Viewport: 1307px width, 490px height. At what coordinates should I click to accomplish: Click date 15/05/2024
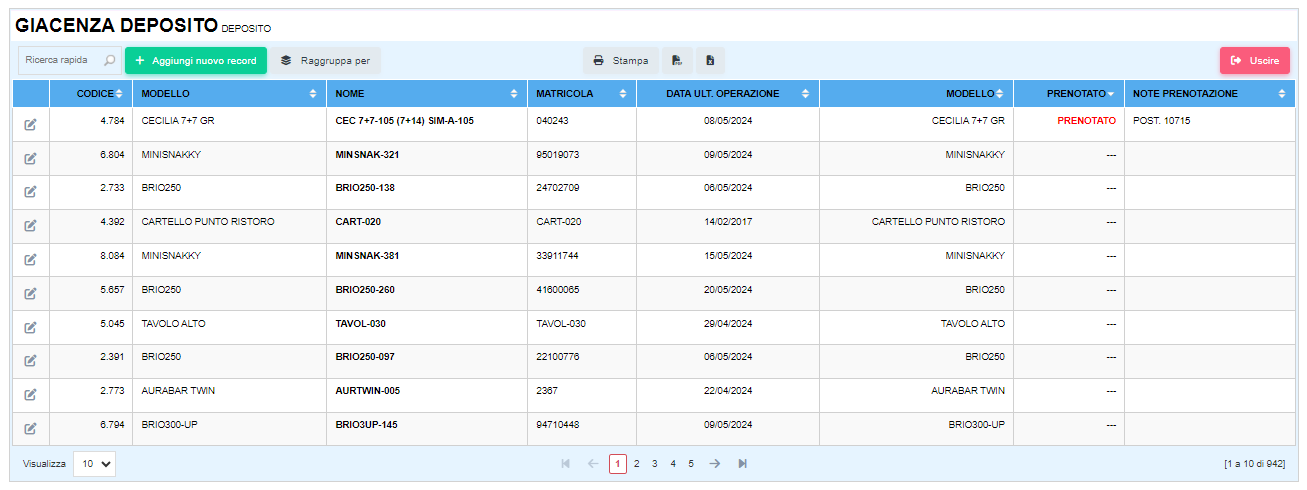click(728, 256)
